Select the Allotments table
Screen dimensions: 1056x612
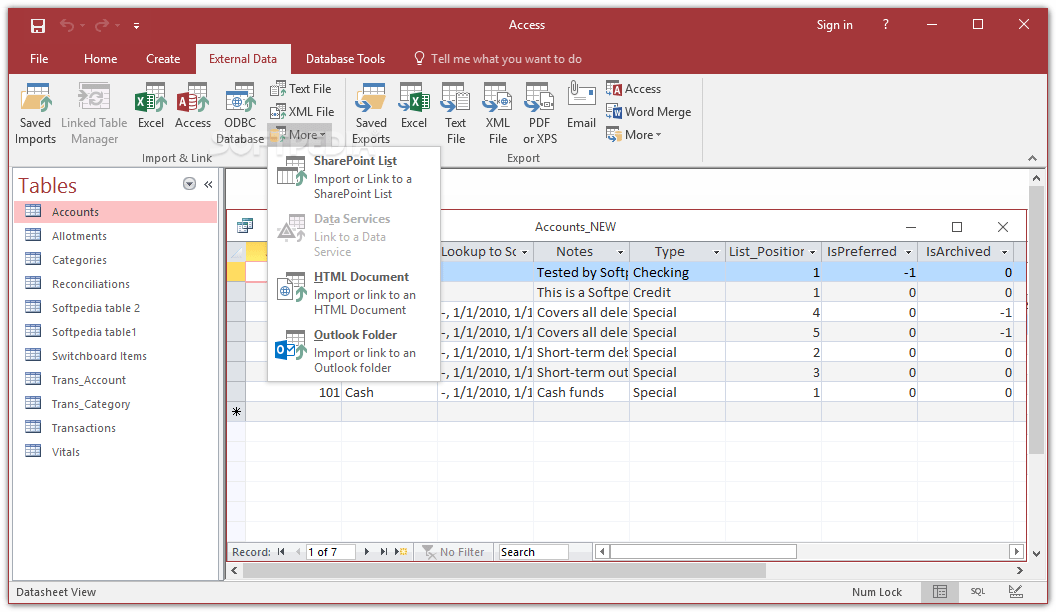(x=116, y=236)
